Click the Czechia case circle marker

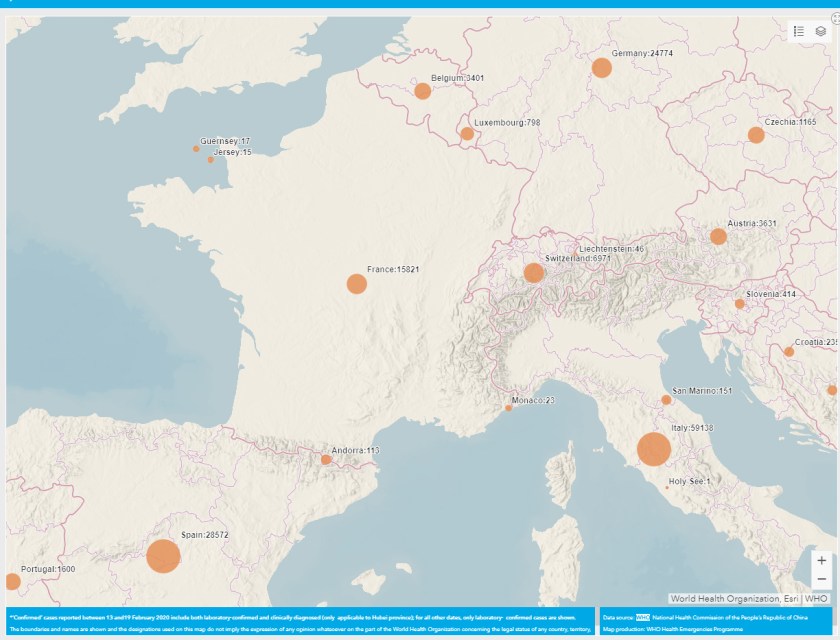756,135
